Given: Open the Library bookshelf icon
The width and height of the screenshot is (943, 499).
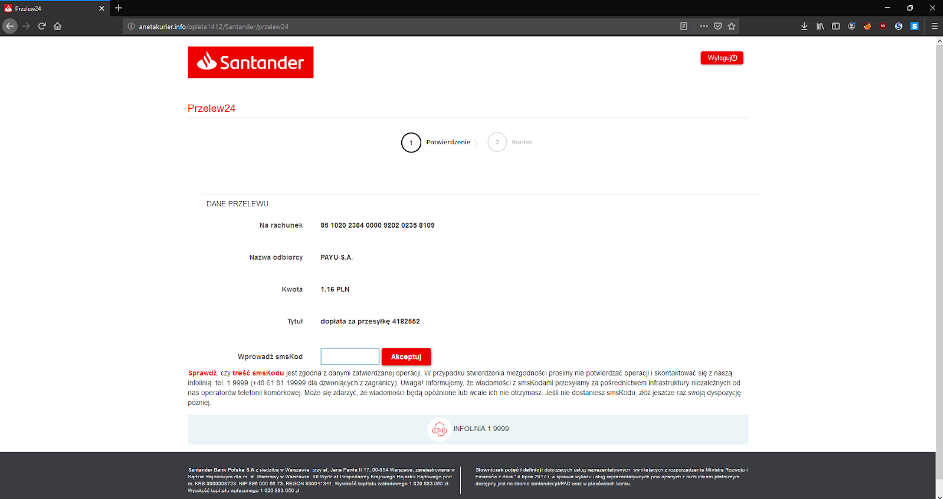Looking at the screenshot, I should point(820,26).
